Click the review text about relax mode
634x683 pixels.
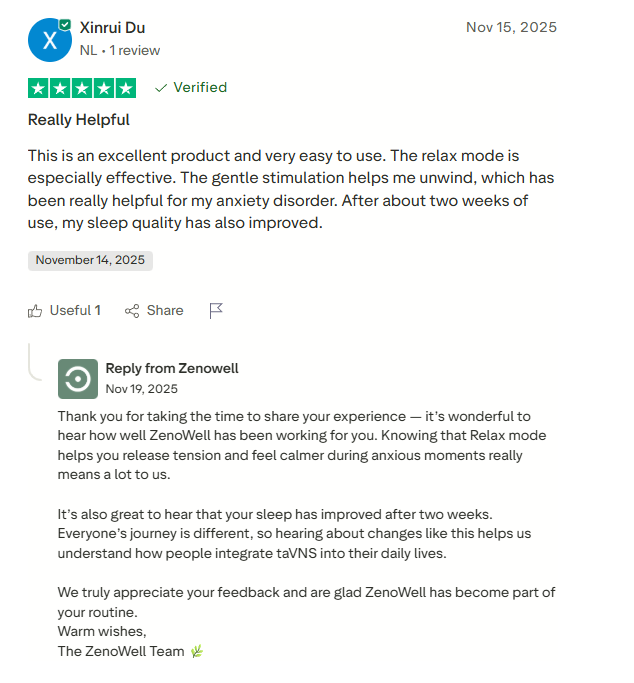click(x=291, y=189)
